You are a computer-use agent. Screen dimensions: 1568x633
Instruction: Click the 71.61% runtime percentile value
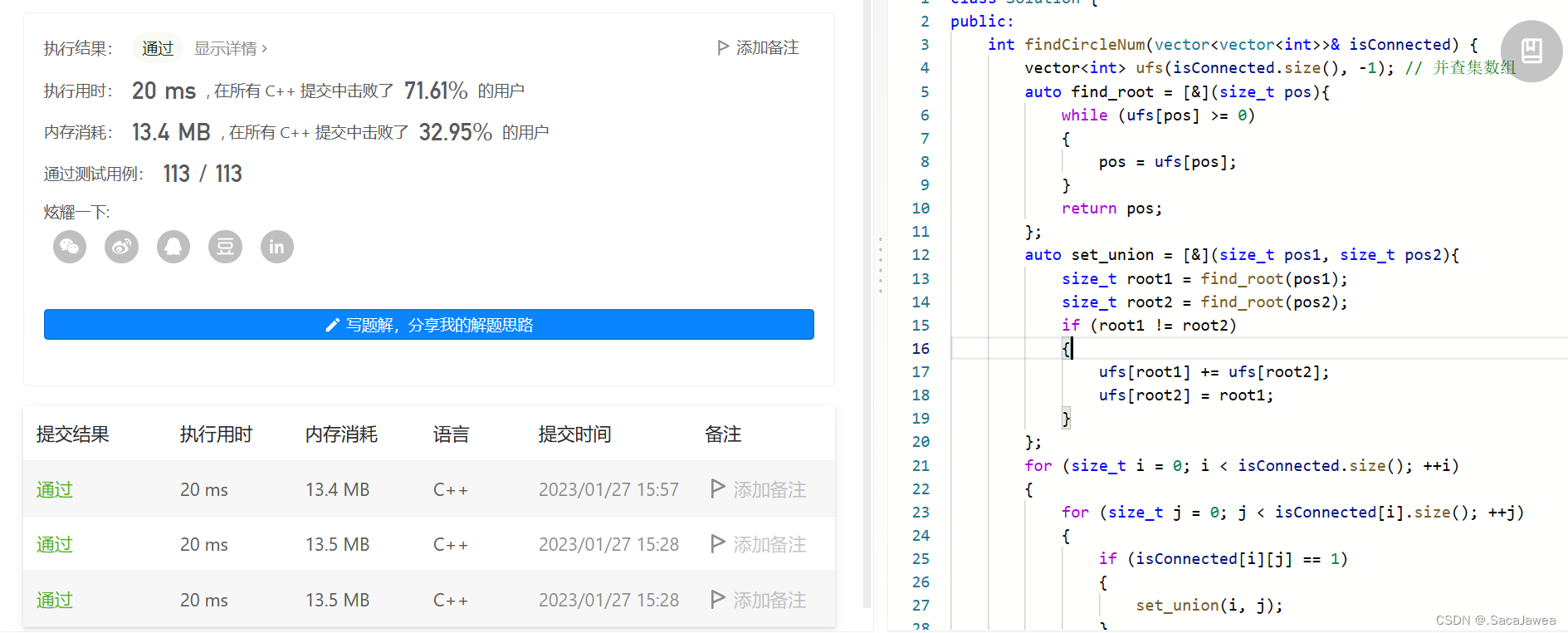[x=436, y=91]
